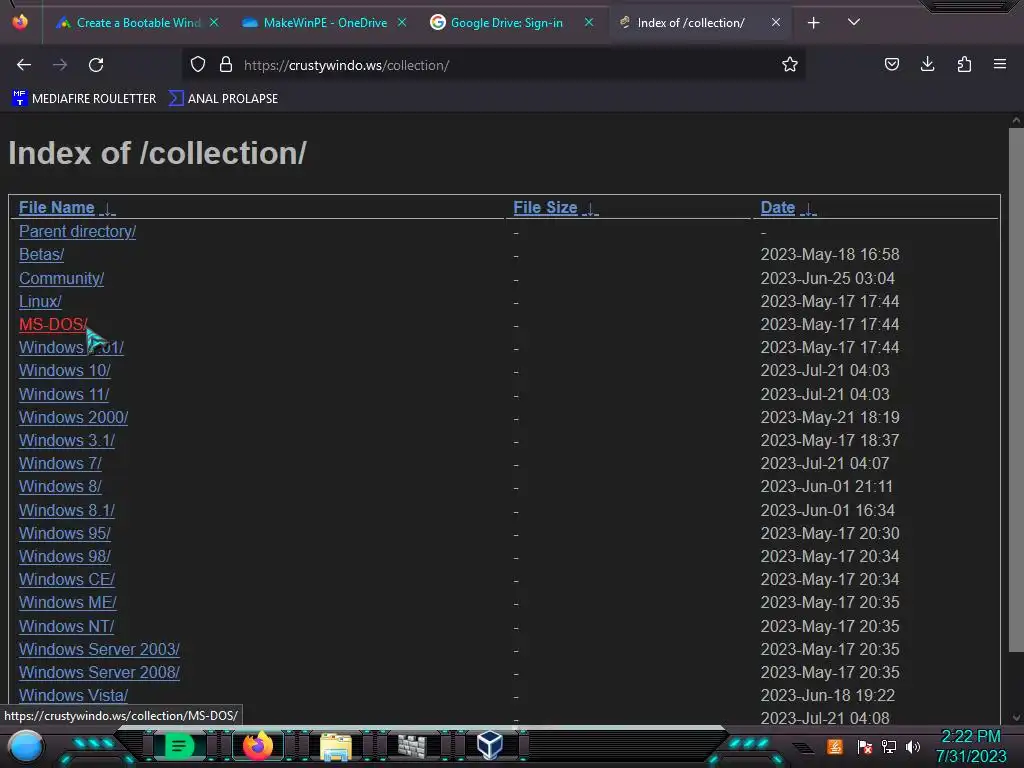Open the Windows 10/ folder
The height and width of the screenshot is (768, 1024).
click(65, 371)
